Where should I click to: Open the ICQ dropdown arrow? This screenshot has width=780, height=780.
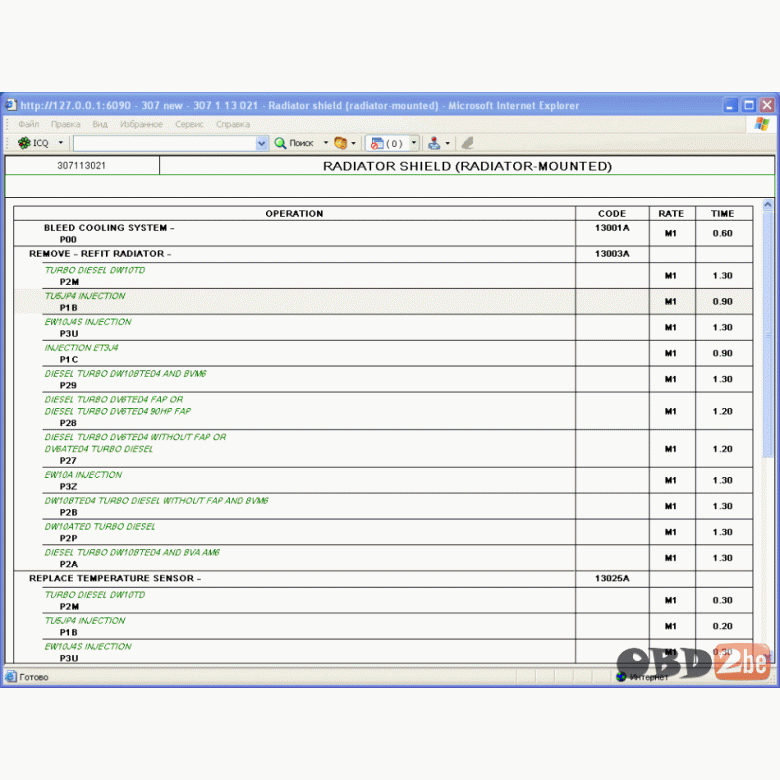[61, 143]
